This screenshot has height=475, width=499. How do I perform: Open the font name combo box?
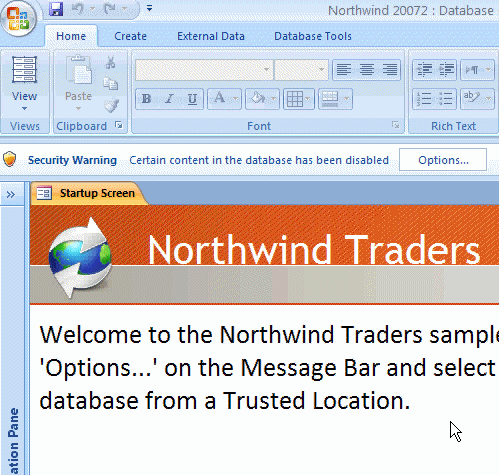(204, 70)
